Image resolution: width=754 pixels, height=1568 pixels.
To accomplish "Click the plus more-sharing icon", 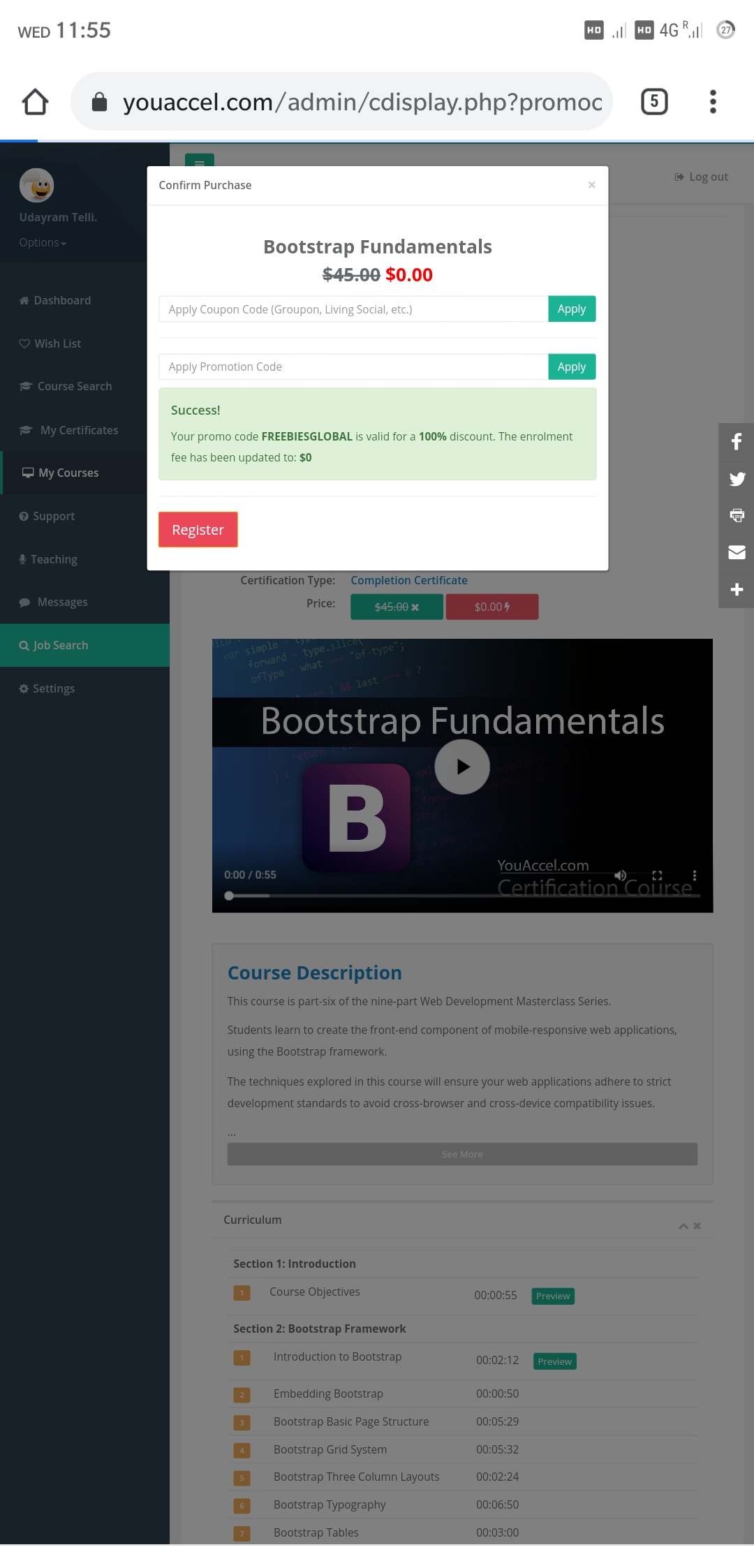I will click(x=736, y=590).
